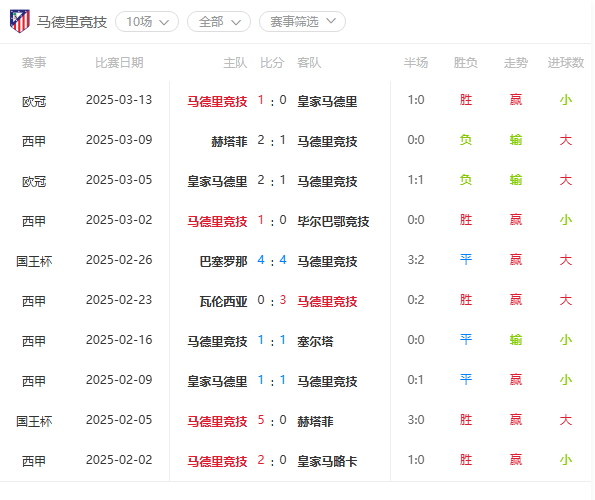The height and width of the screenshot is (500, 595).
Task: Open the 赛事筛选 competition filter dropdown
Action: (x=302, y=22)
